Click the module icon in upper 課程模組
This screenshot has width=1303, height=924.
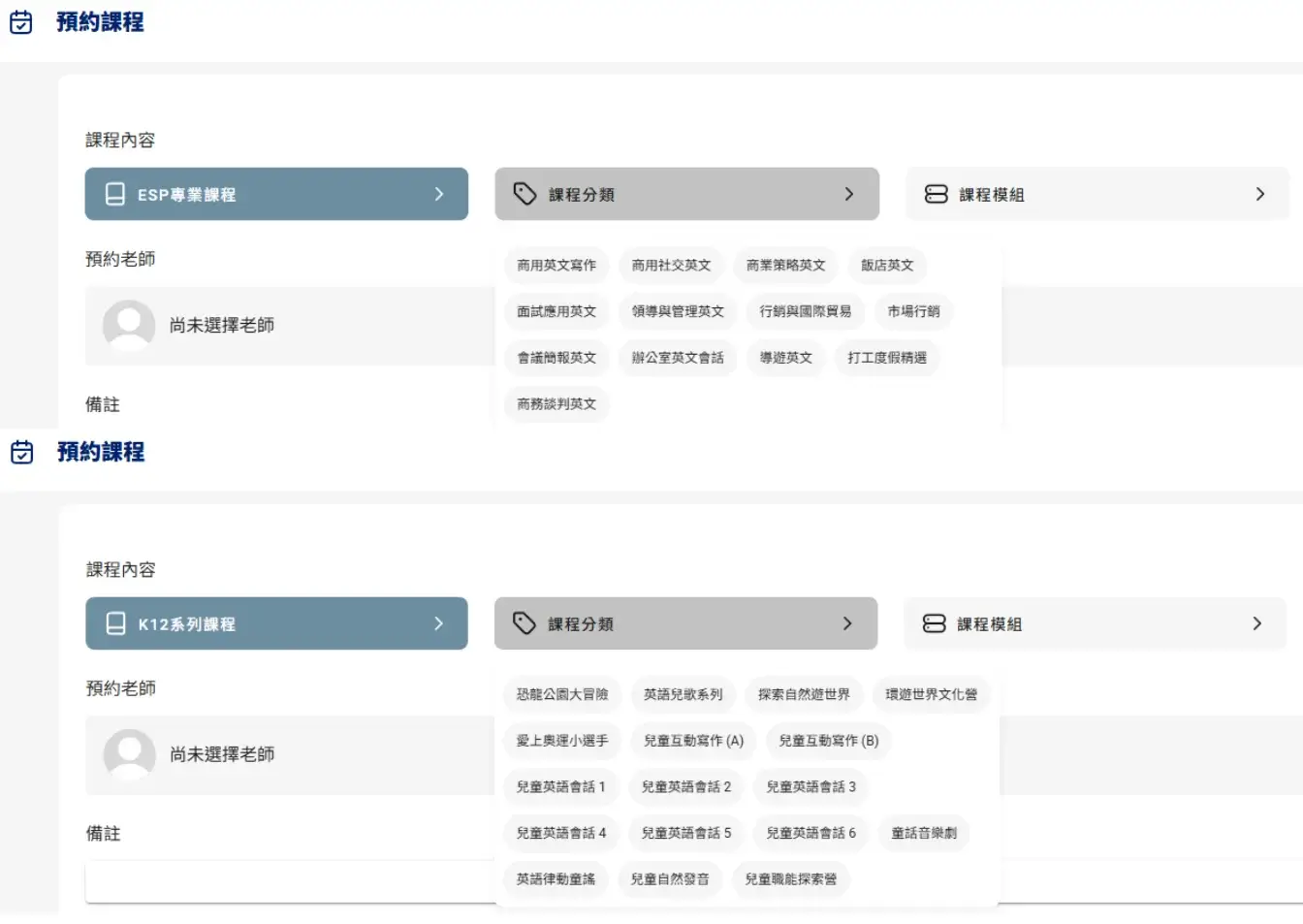point(936,194)
